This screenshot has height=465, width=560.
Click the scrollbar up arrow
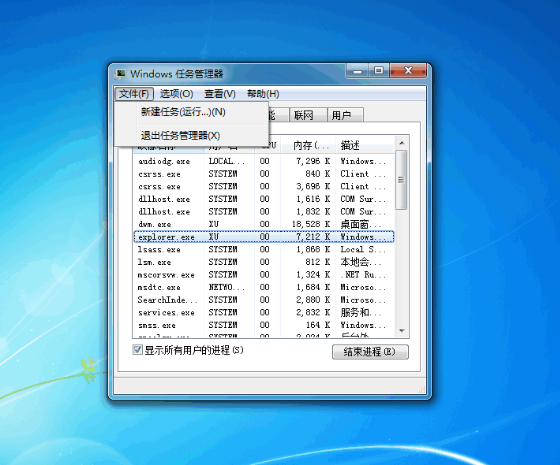click(x=401, y=144)
